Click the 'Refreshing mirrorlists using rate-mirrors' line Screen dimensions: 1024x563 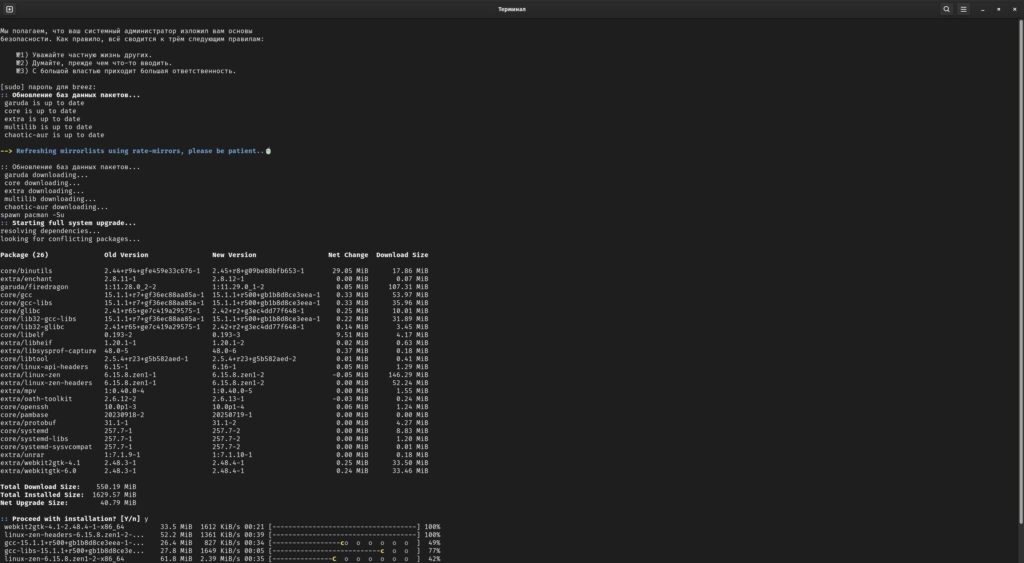135,151
